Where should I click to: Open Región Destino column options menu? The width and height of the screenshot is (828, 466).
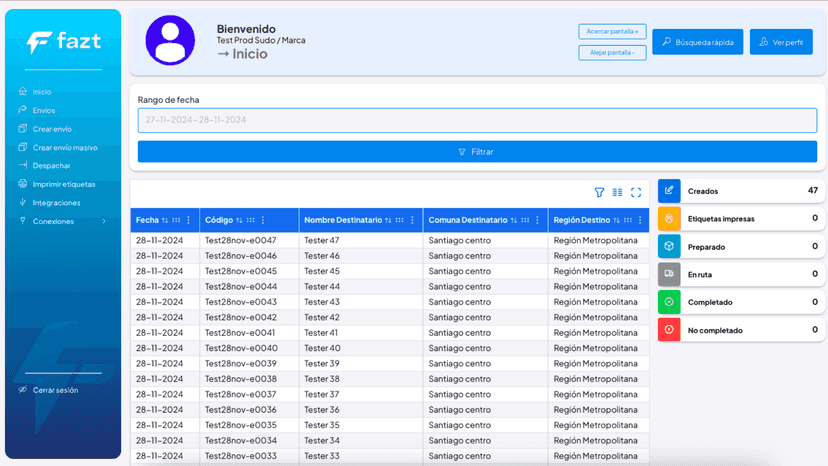[640, 220]
